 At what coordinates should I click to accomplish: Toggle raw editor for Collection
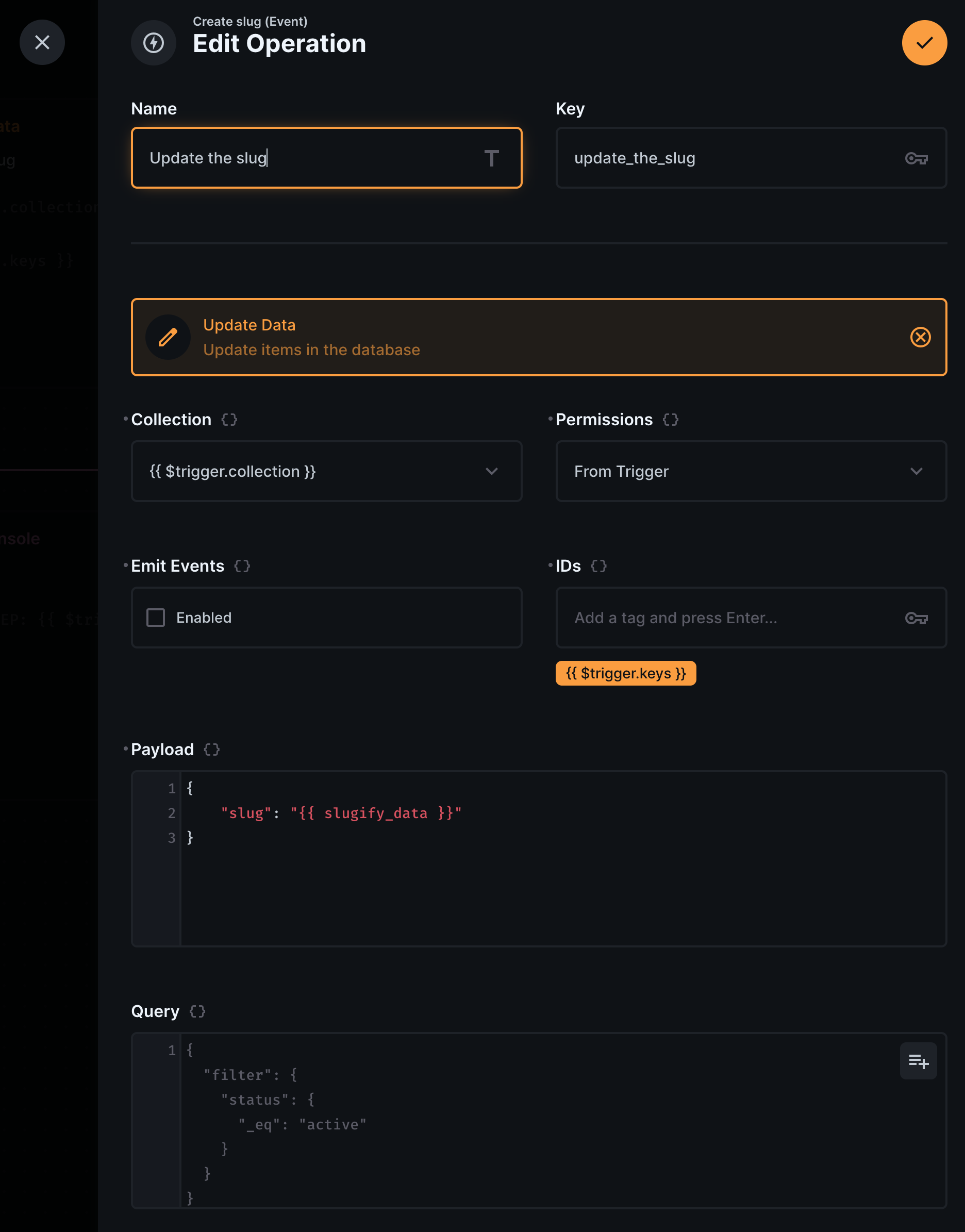point(229,420)
